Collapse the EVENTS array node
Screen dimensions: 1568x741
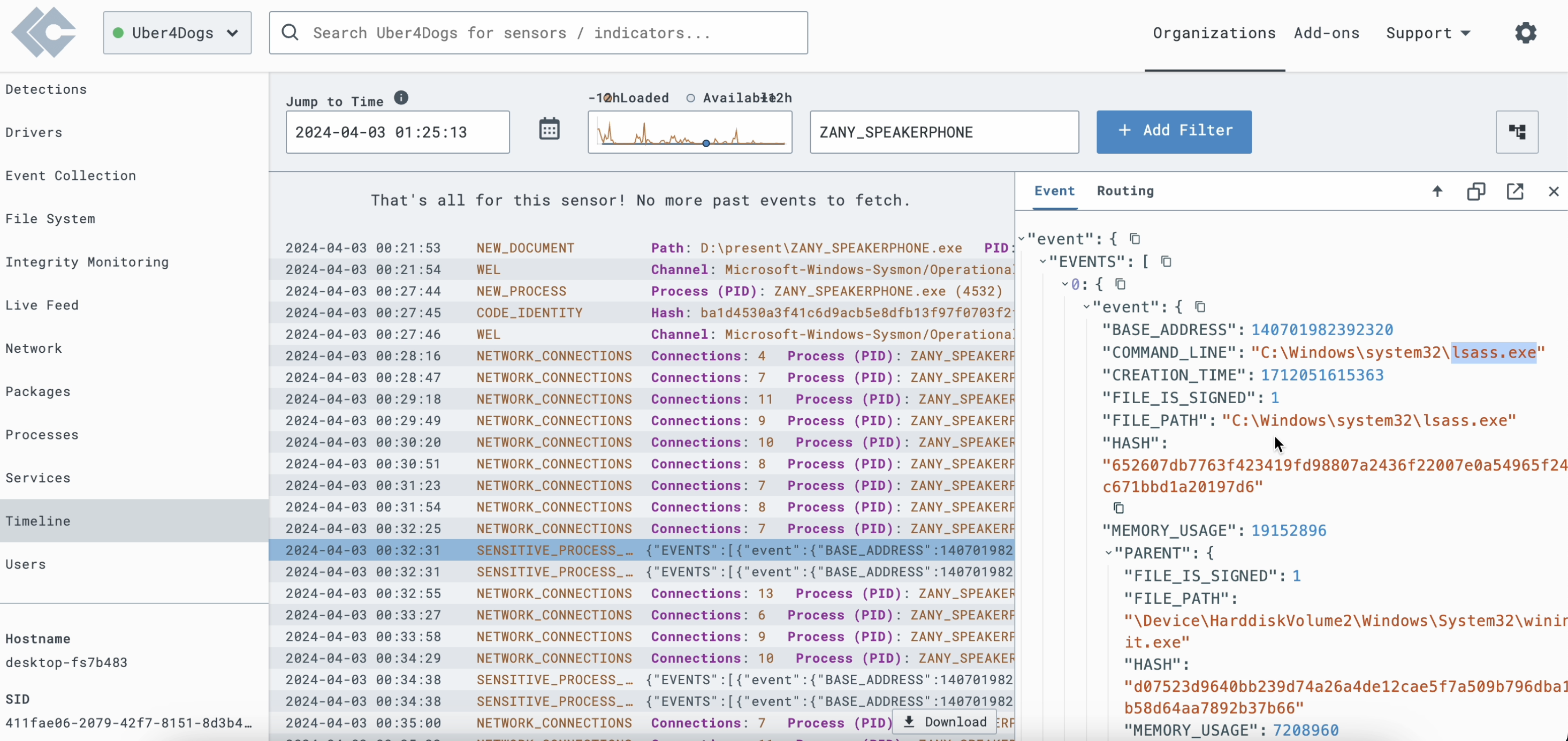tap(1042, 262)
